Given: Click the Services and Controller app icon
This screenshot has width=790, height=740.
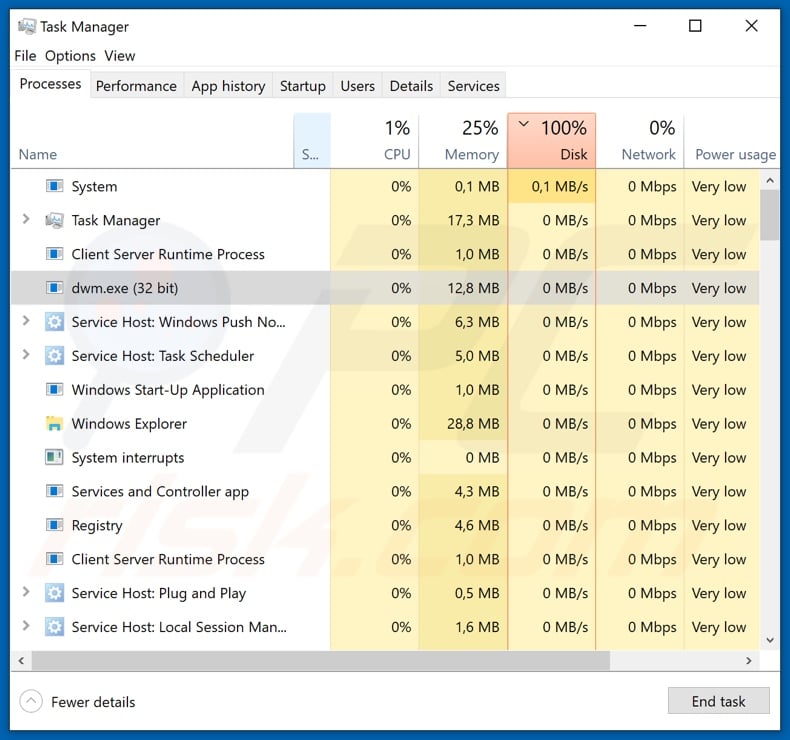Looking at the screenshot, I should [x=54, y=491].
